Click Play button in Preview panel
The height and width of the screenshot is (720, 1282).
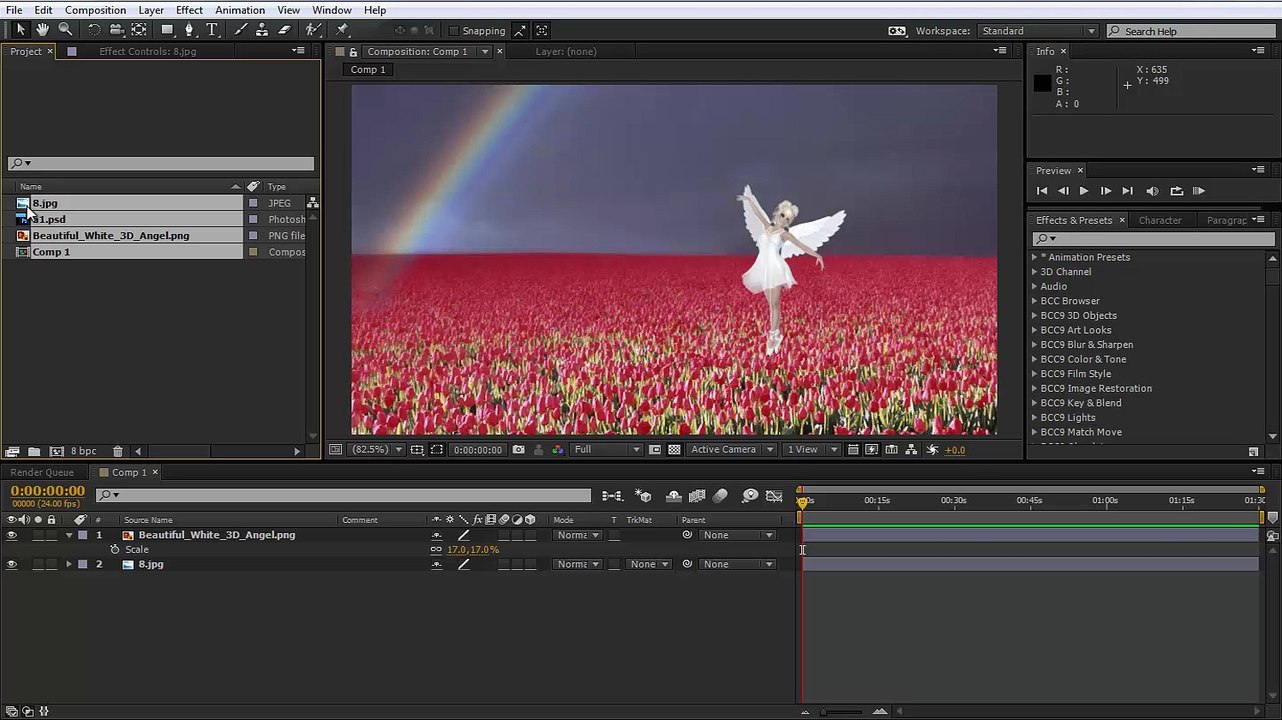tap(1084, 191)
